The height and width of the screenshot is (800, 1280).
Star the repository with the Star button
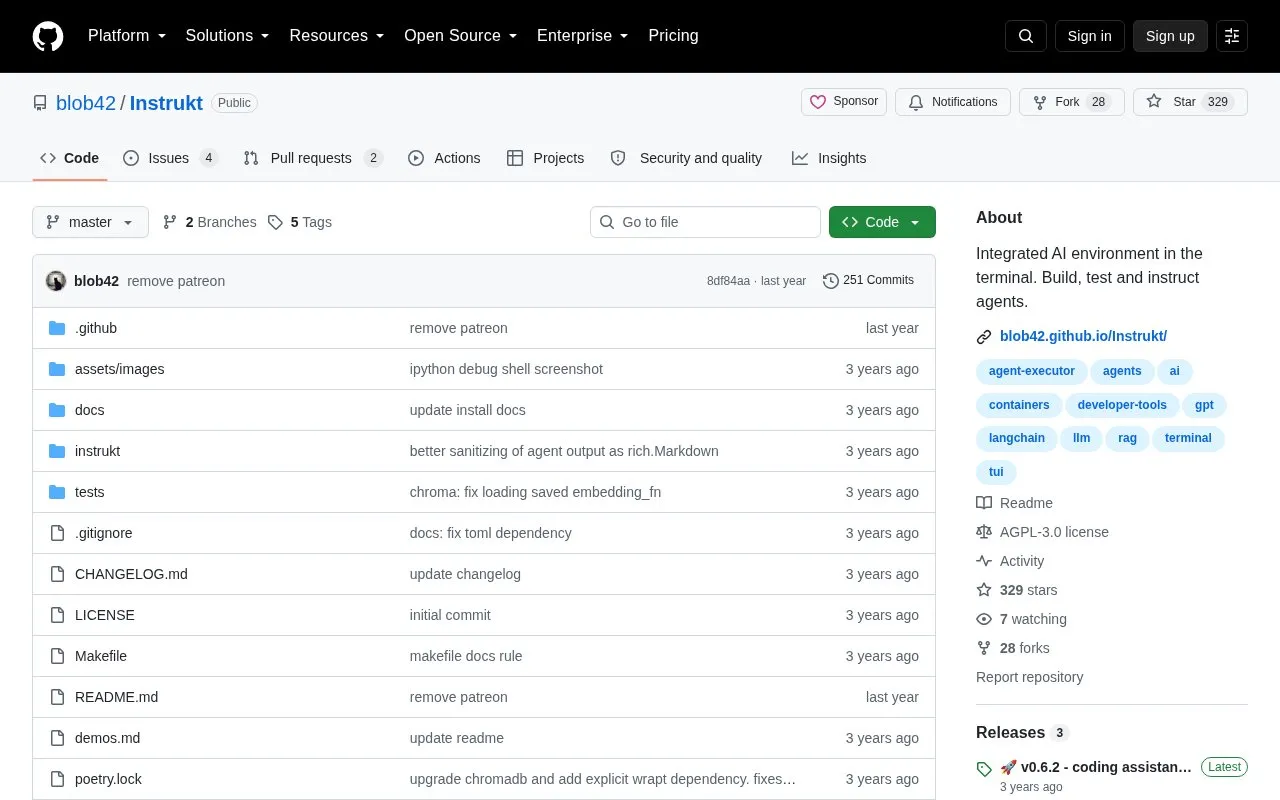click(x=1190, y=102)
